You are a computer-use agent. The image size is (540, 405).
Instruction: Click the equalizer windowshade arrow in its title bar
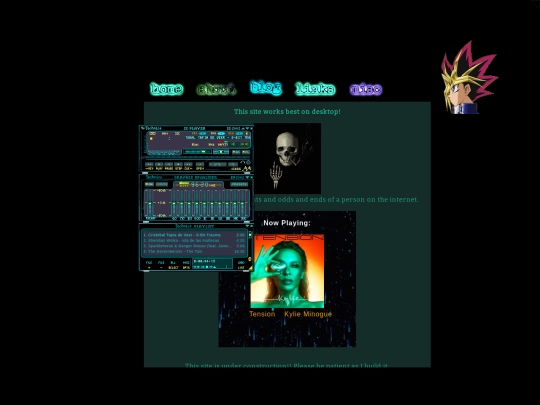pos(247,177)
